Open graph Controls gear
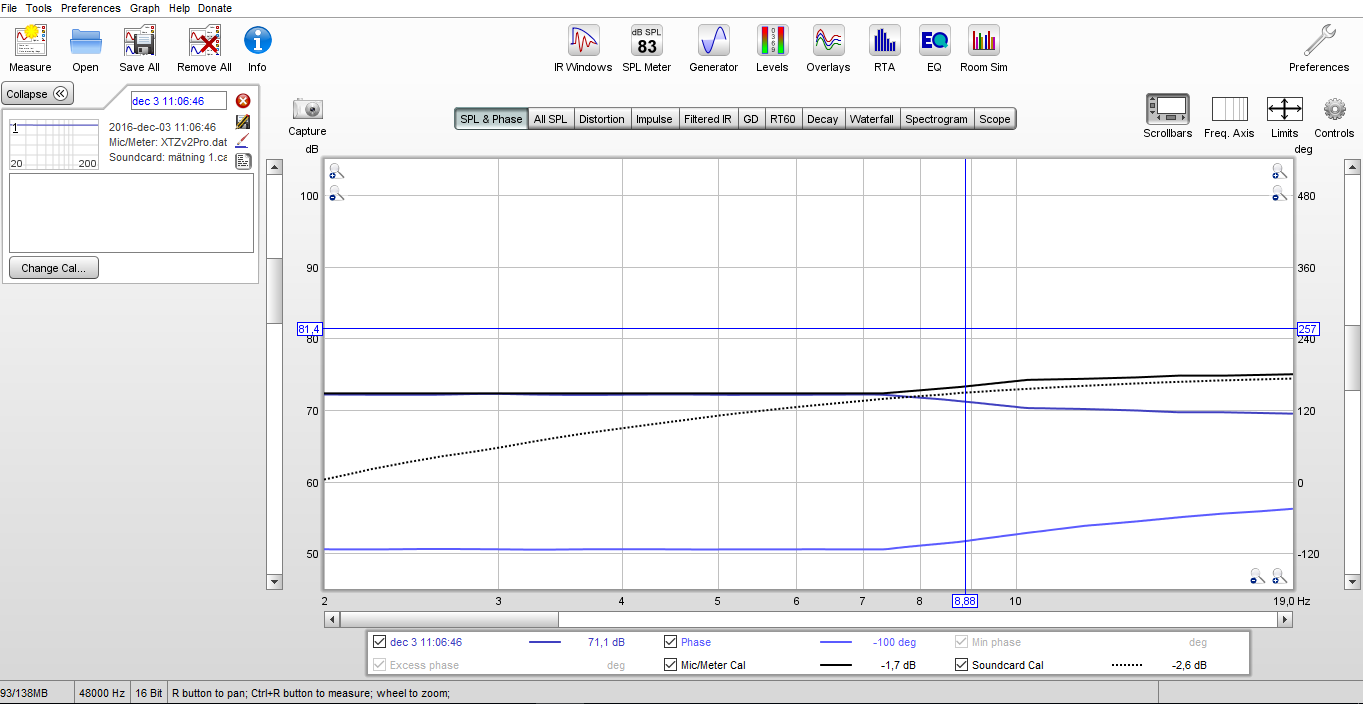 point(1334,109)
